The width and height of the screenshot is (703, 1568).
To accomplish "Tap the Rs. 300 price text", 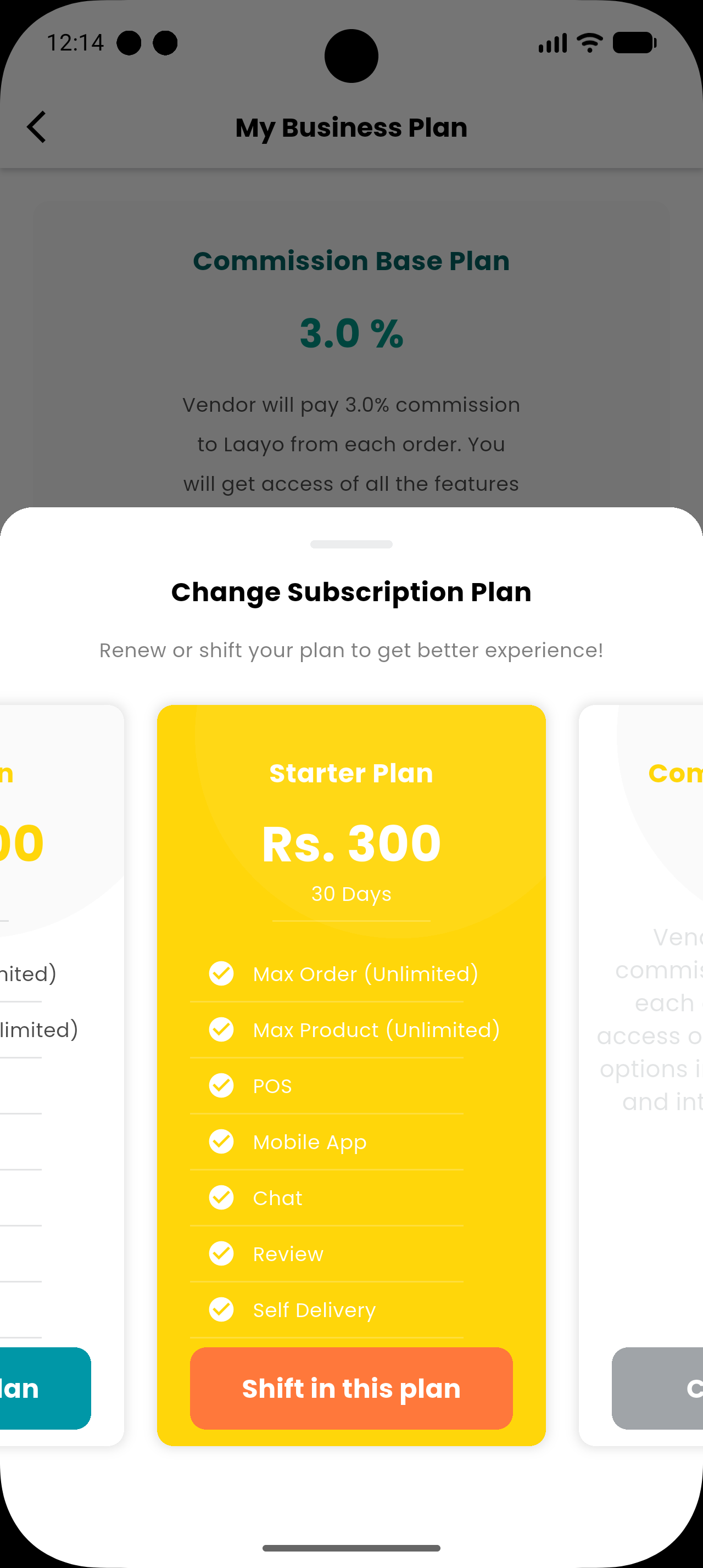I will tap(351, 844).
